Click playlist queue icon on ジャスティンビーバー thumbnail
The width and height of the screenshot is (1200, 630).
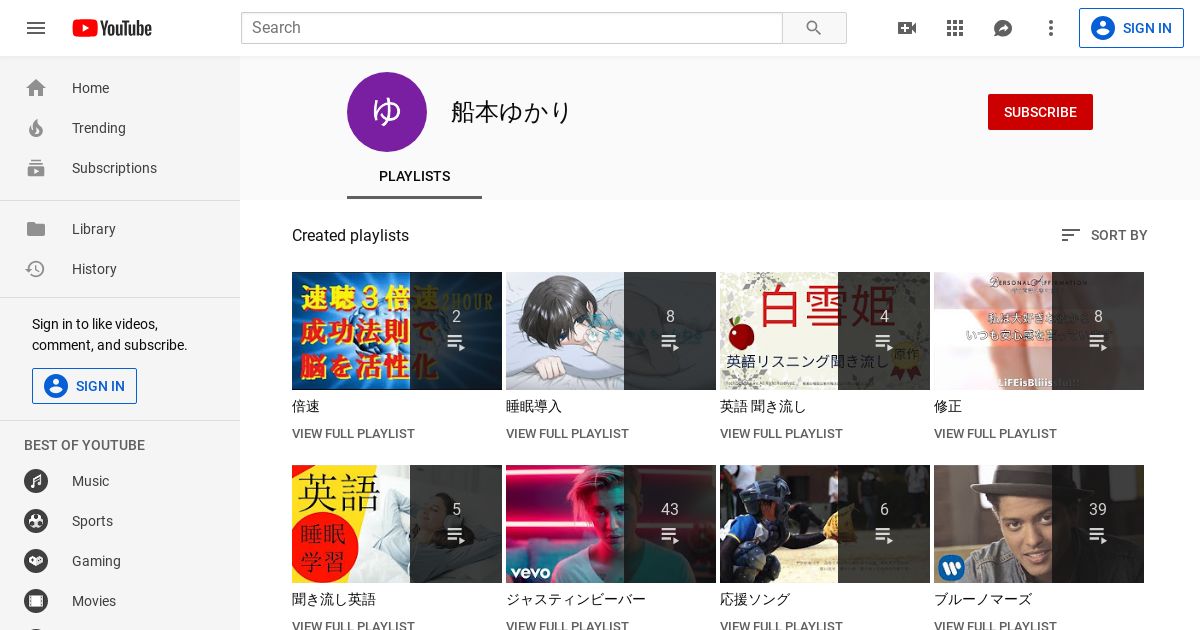(670, 536)
